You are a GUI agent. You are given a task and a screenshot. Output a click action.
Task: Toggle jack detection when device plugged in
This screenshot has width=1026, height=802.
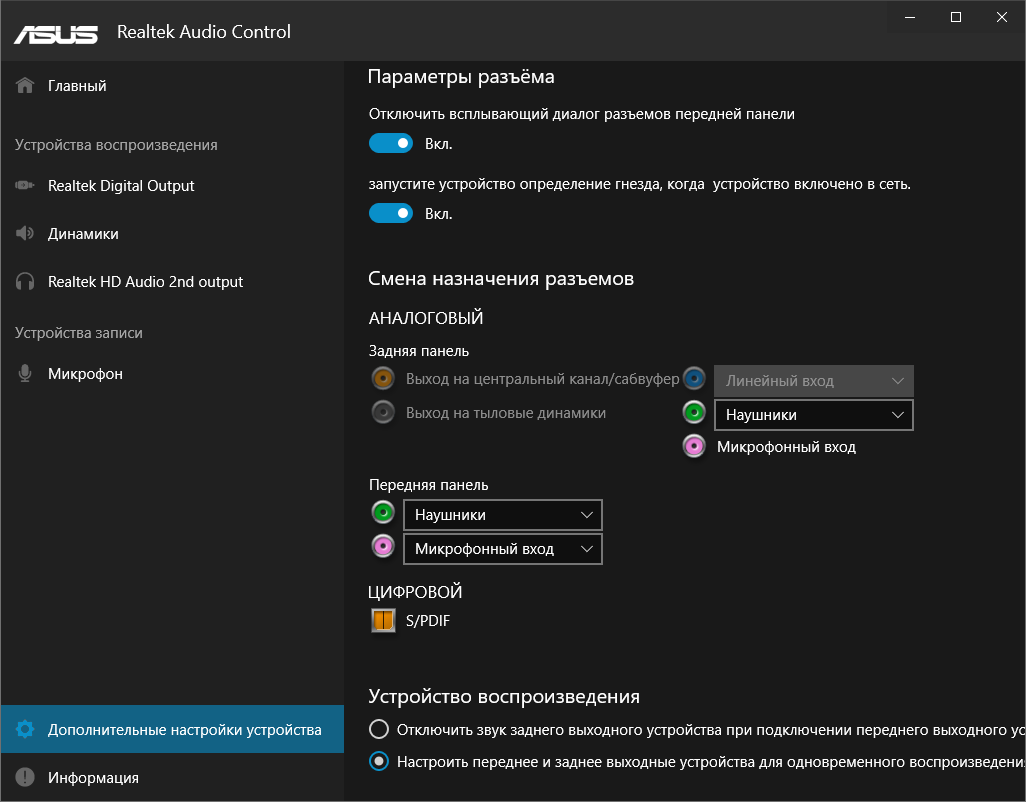coord(391,213)
